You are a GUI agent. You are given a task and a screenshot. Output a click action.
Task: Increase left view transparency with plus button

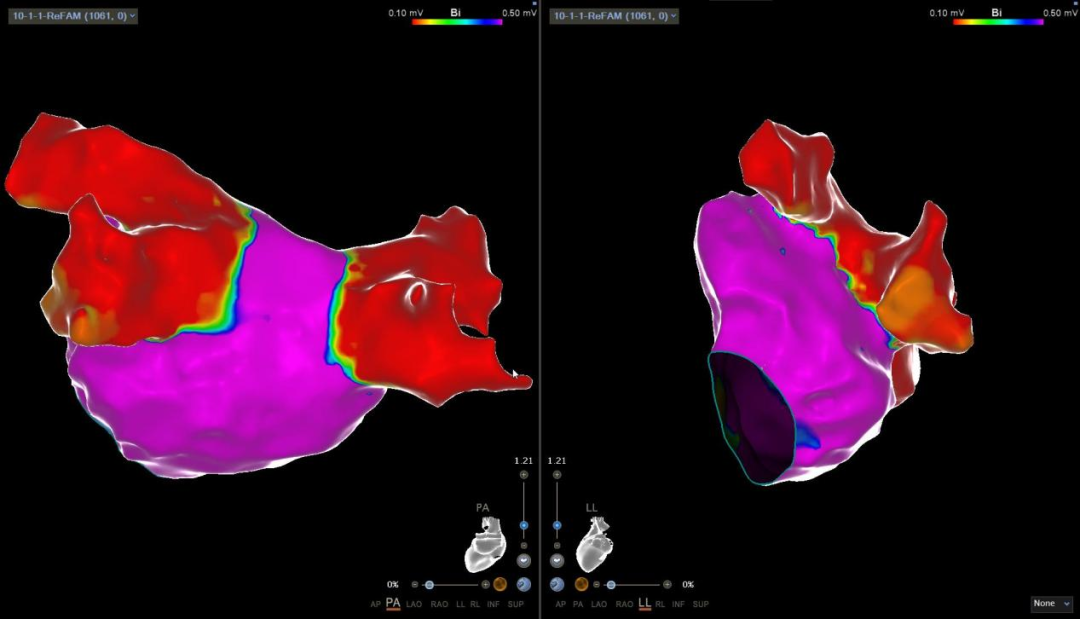(486, 584)
